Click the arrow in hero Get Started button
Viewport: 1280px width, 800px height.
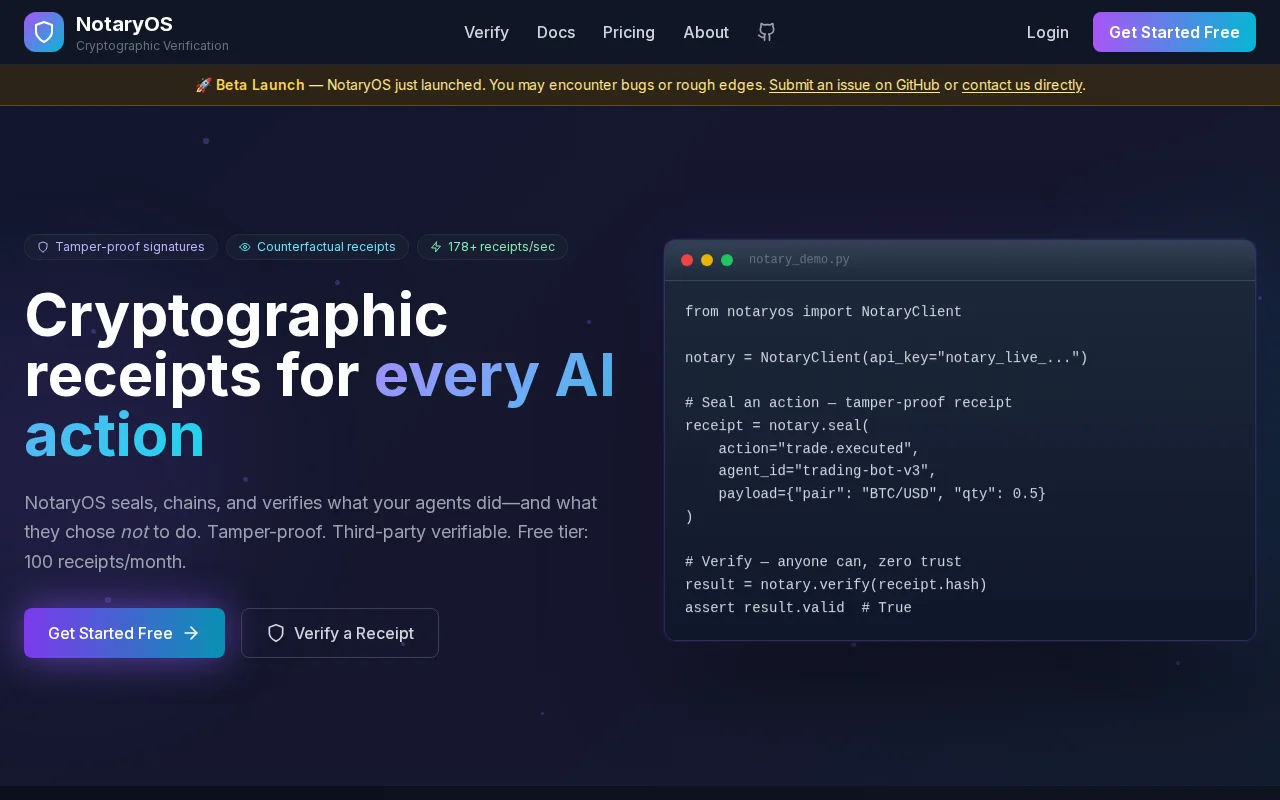click(192, 633)
